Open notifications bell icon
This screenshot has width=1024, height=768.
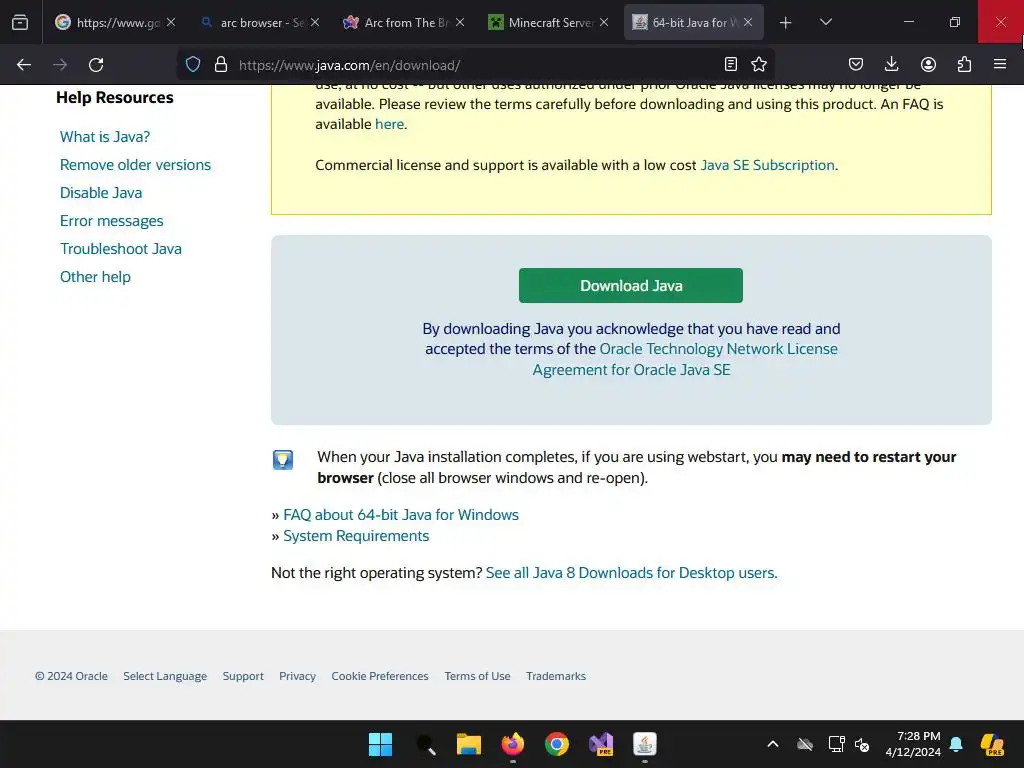pos(956,744)
